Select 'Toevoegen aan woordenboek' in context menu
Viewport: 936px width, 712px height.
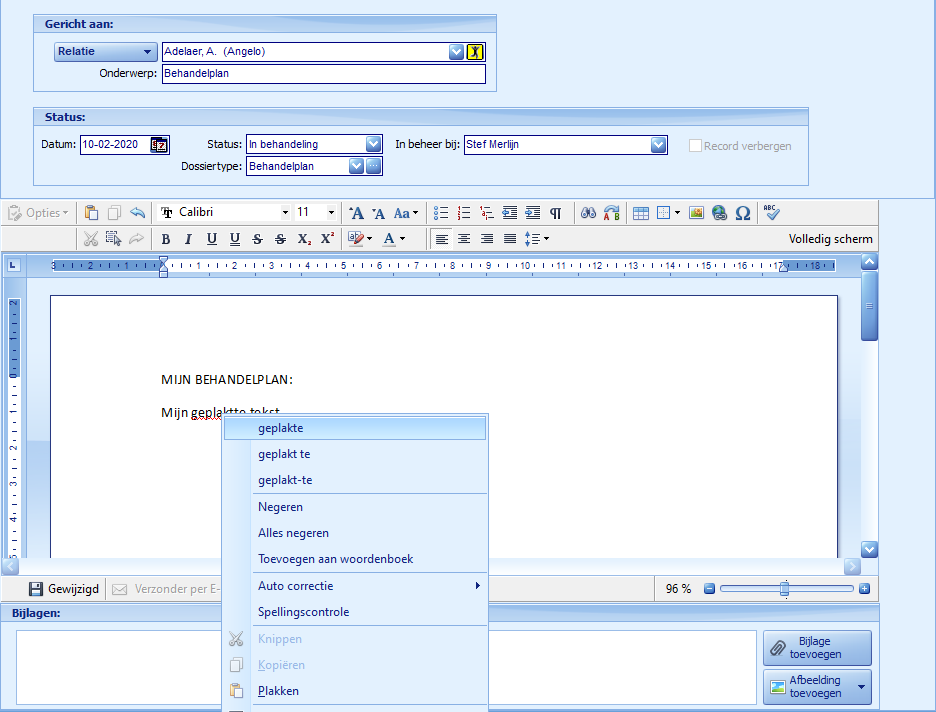[335, 559]
